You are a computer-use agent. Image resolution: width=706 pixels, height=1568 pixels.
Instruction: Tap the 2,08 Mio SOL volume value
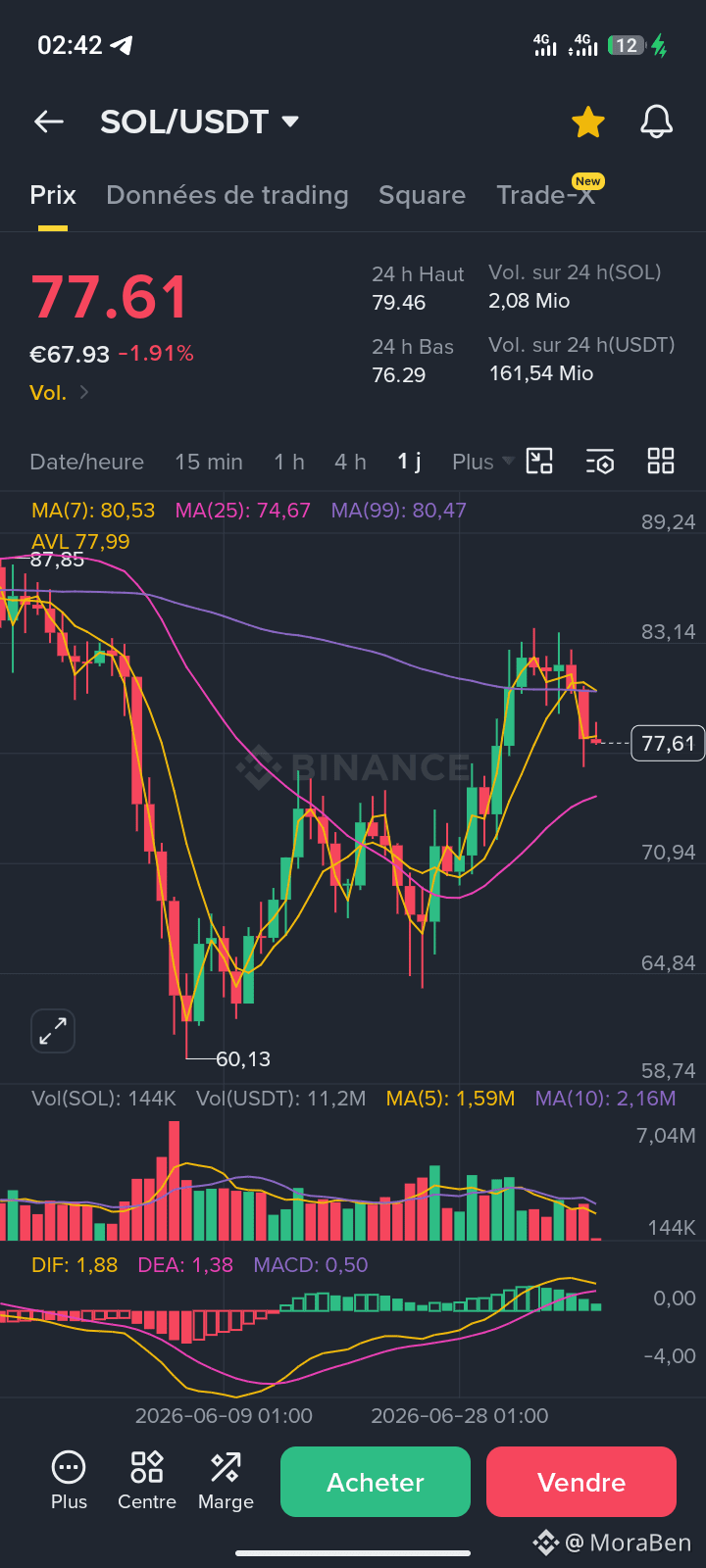[529, 301]
